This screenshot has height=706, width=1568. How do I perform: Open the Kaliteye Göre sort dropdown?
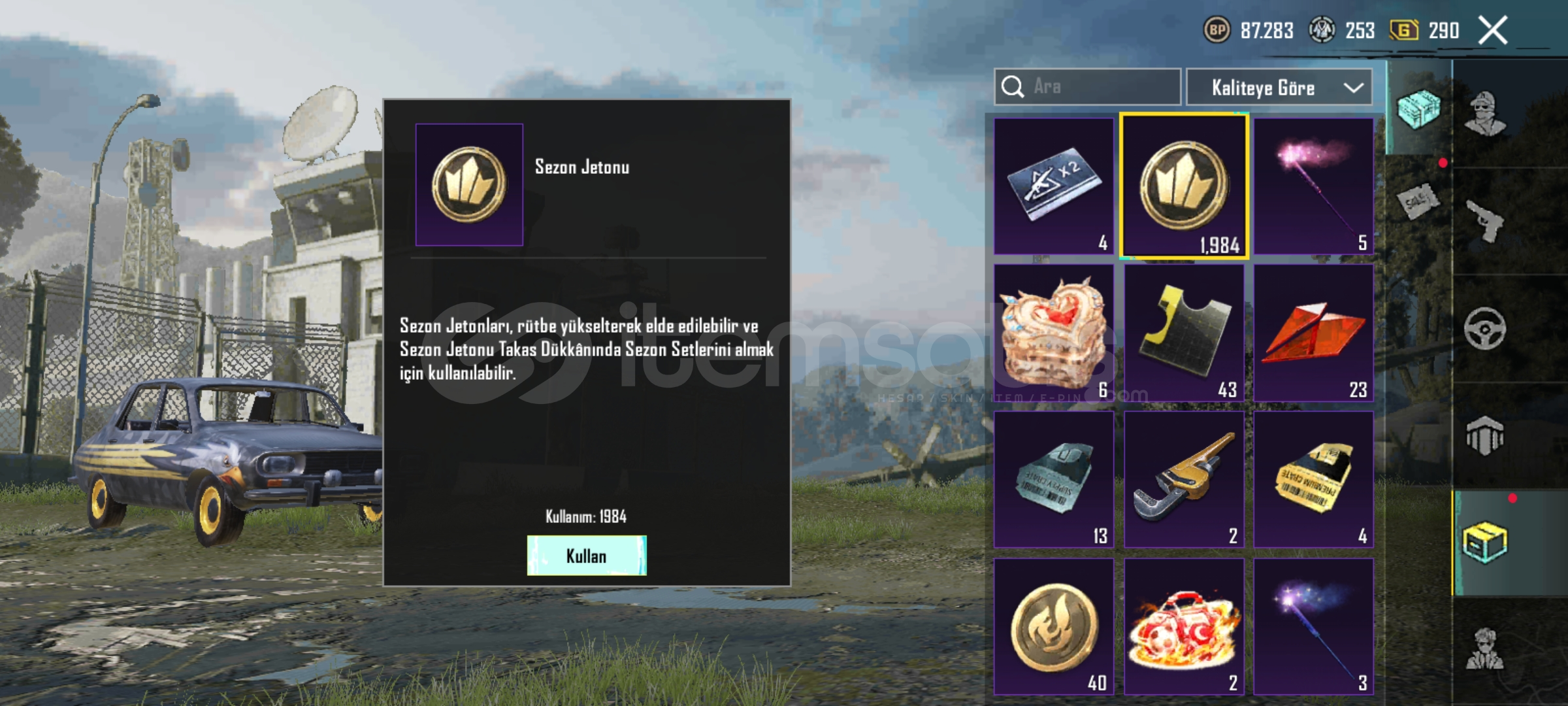[x=1279, y=87]
